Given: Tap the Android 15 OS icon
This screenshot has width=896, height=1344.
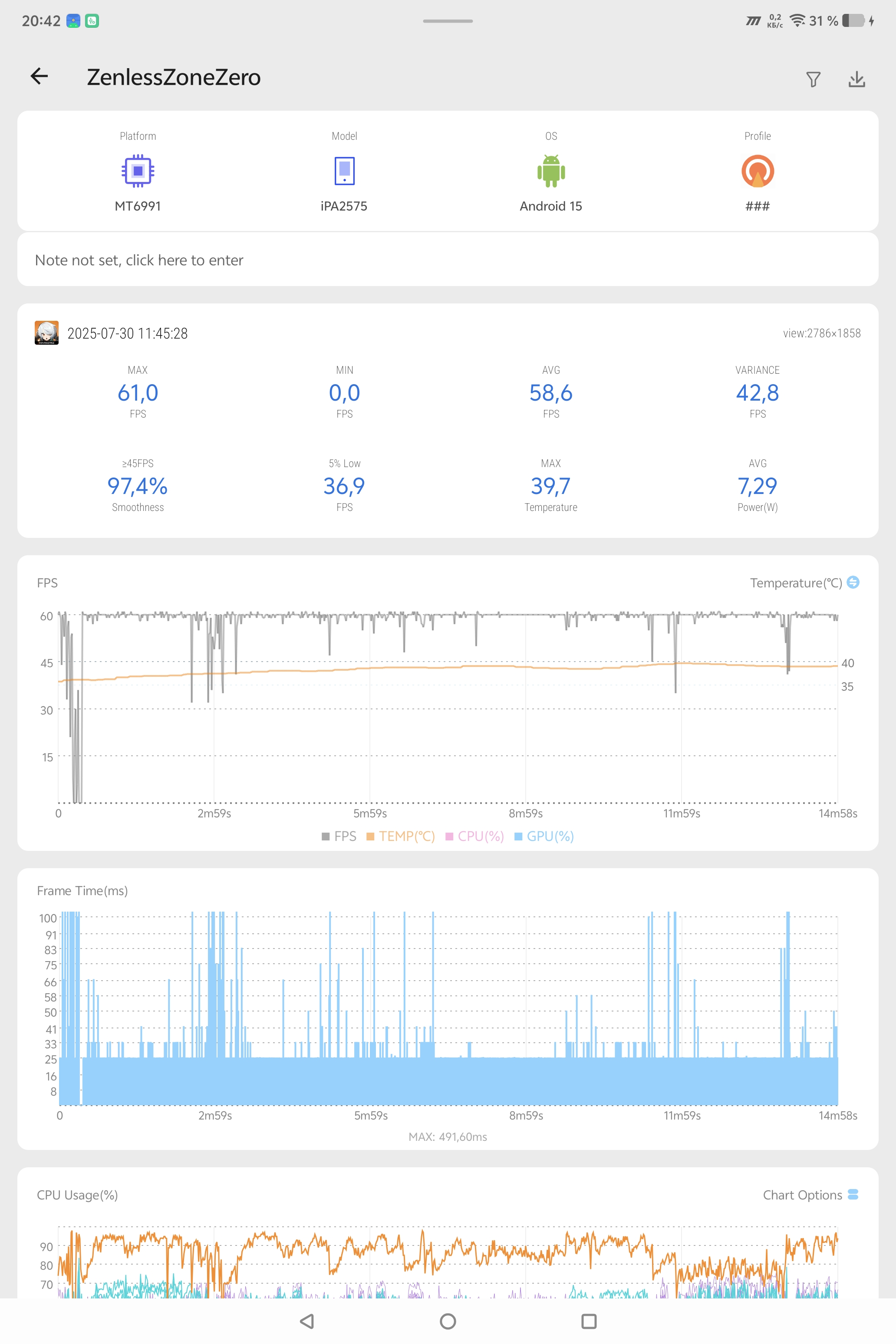Looking at the screenshot, I should pos(551,171).
